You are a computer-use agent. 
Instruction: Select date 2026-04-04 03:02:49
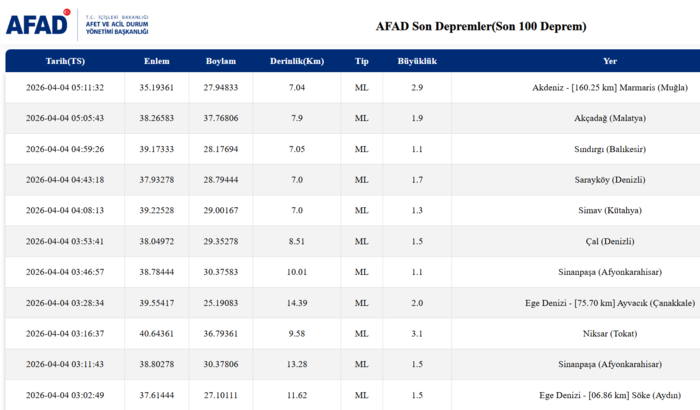click(x=65, y=395)
